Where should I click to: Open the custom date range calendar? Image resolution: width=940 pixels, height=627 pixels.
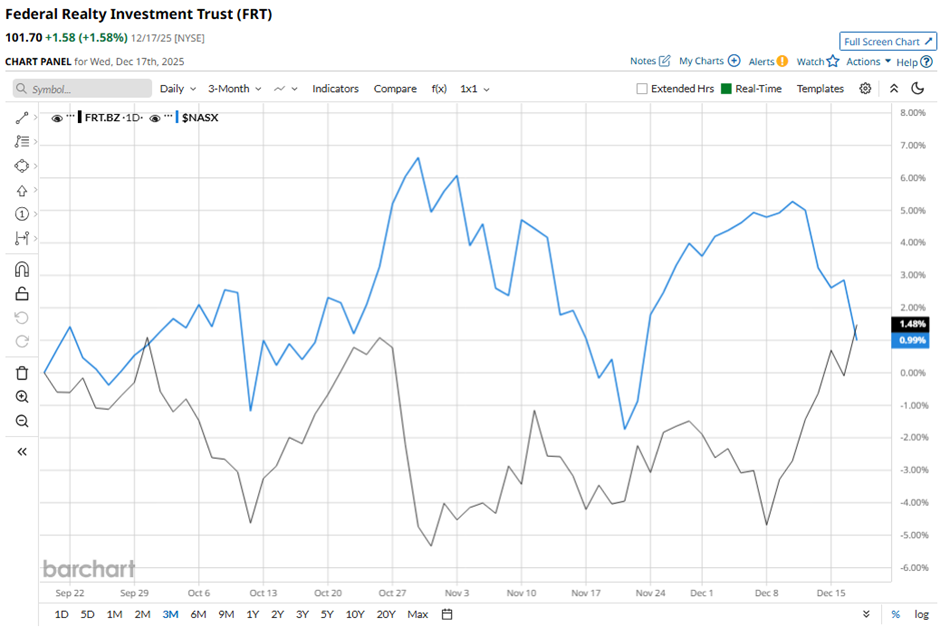click(x=447, y=614)
